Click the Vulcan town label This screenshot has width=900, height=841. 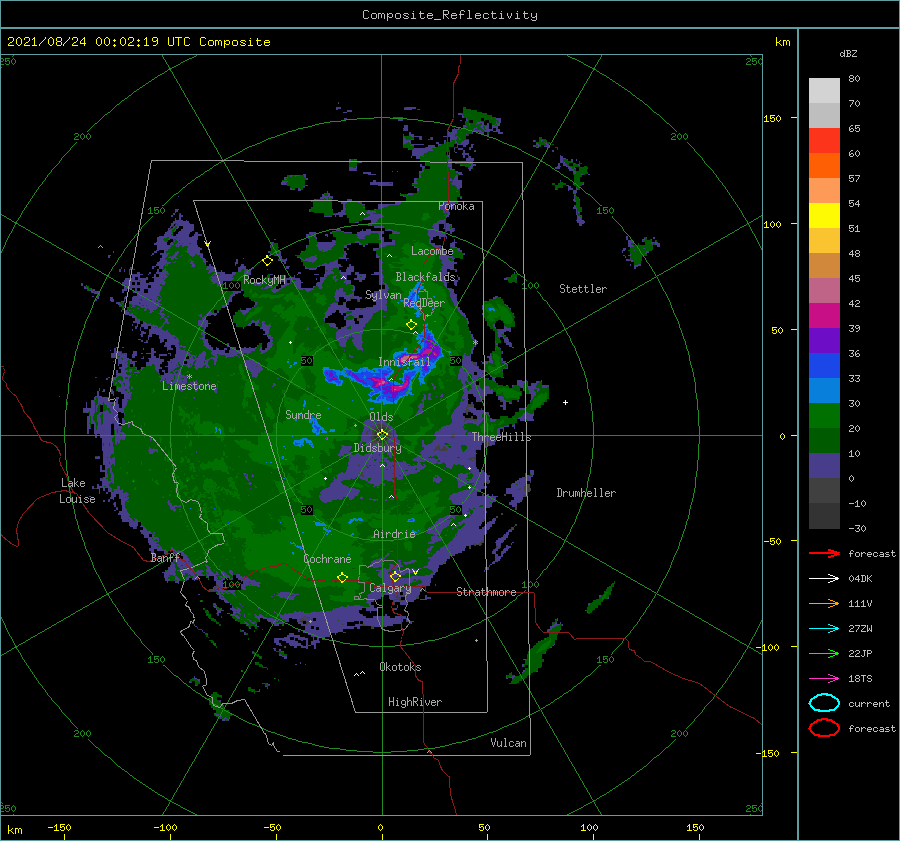click(508, 743)
